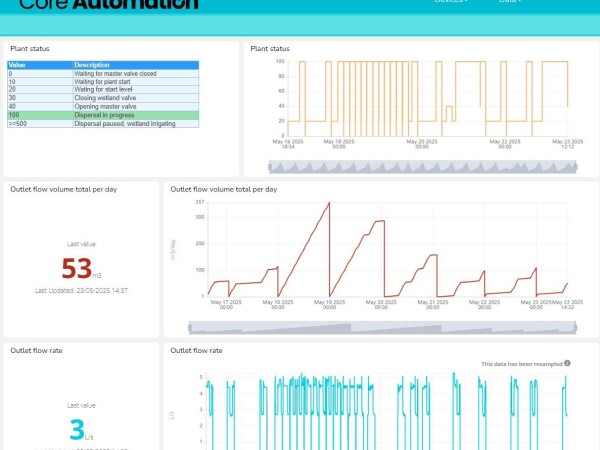Screen dimensions: 600x450
Task: Click 'Waiting for plant start' row
Action: click(x=103, y=82)
